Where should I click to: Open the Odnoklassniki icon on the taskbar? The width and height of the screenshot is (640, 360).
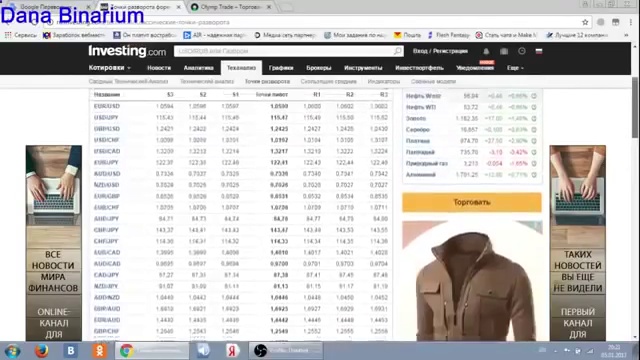[x=100, y=351]
